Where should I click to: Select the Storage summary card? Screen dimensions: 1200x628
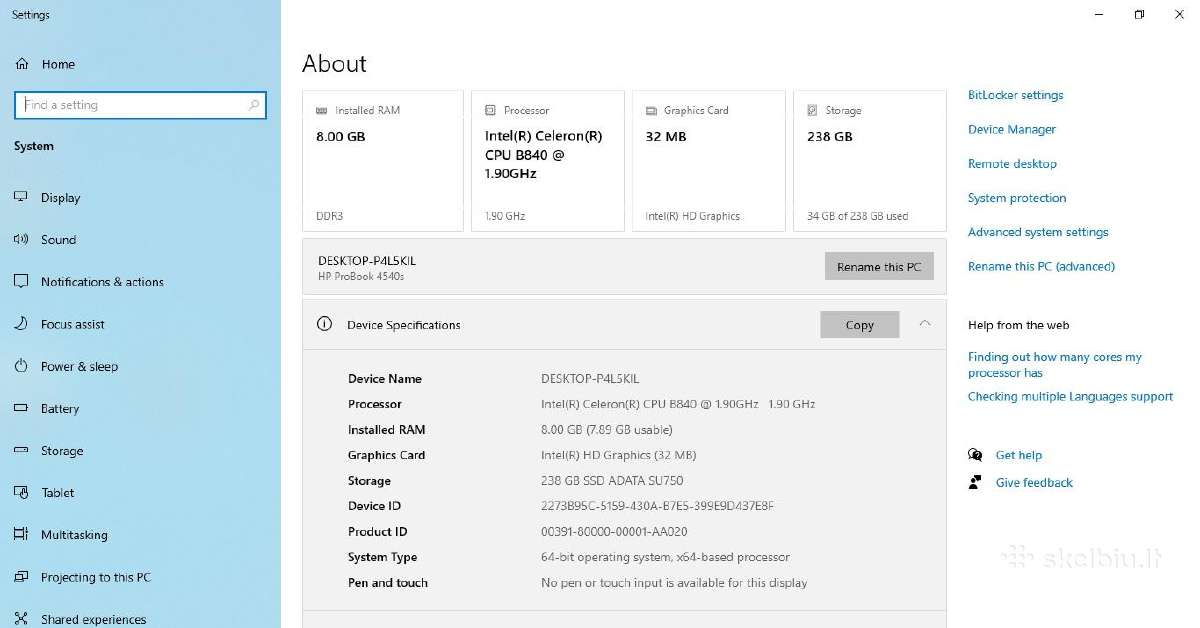870,161
